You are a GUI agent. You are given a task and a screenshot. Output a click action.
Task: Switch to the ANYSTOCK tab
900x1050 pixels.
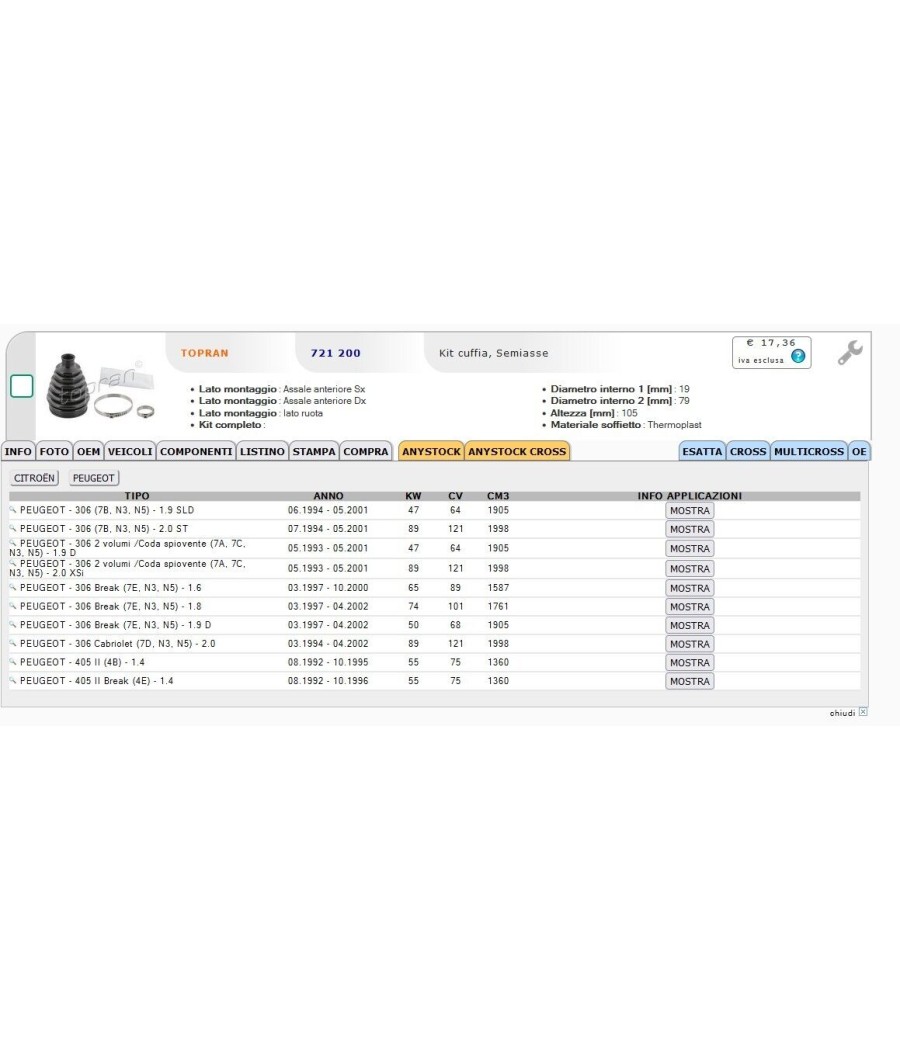click(x=431, y=451)
